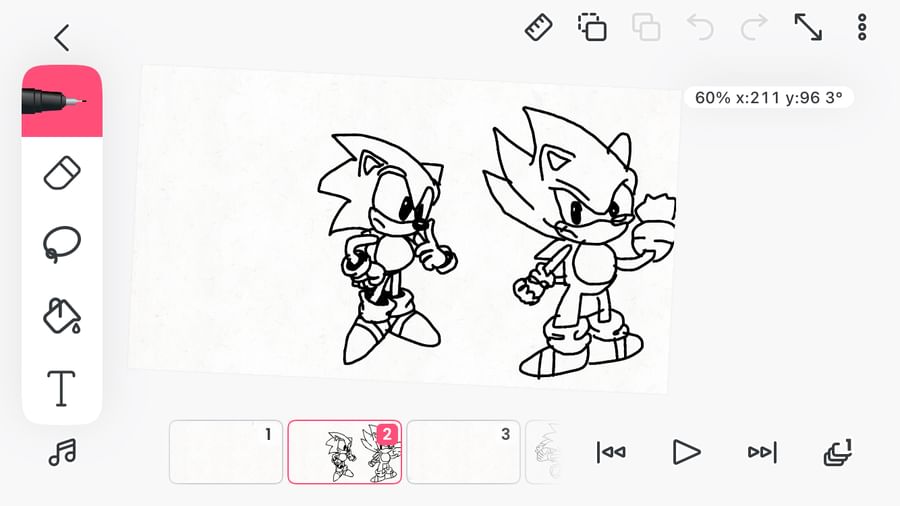Select the Lasso selection tool

click(62, 244)
